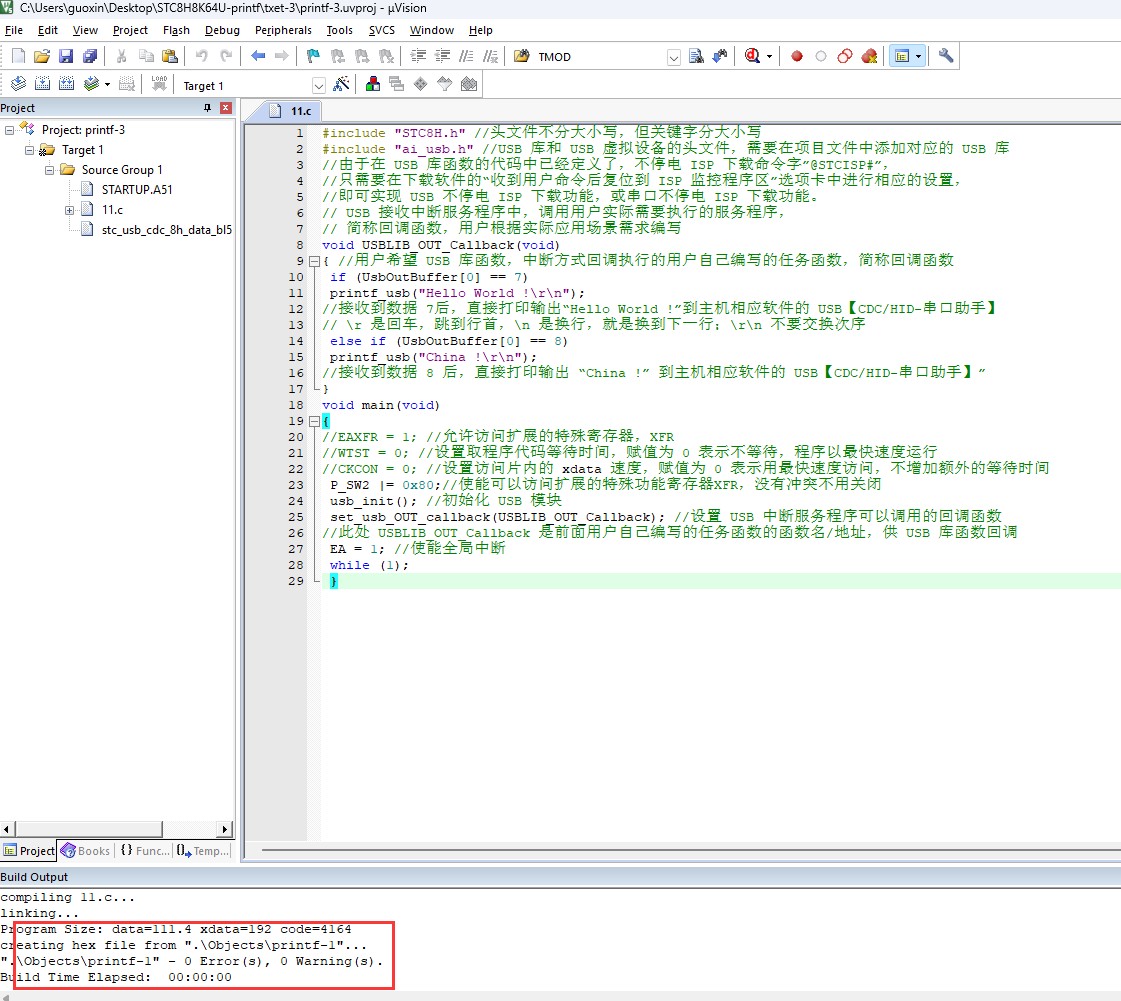This screenshot has width=1121, height=1001.
Task: Open Configuration with the wrench icon
Action: (946, 56)
